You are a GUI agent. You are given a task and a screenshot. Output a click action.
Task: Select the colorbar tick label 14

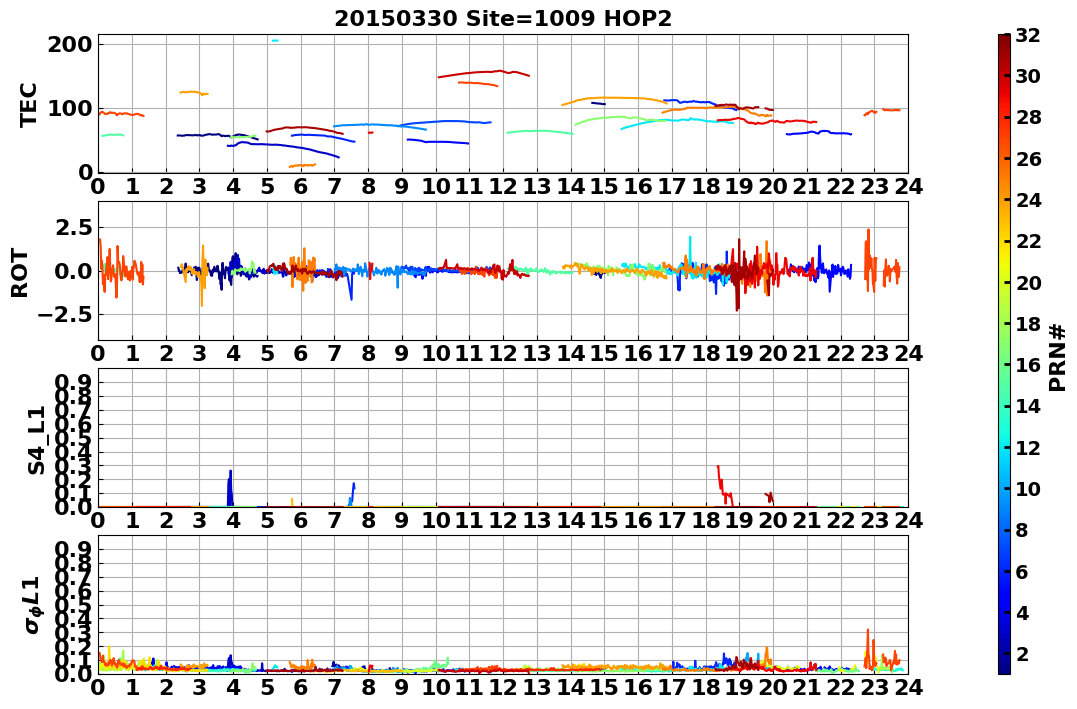coord(1028,406)
